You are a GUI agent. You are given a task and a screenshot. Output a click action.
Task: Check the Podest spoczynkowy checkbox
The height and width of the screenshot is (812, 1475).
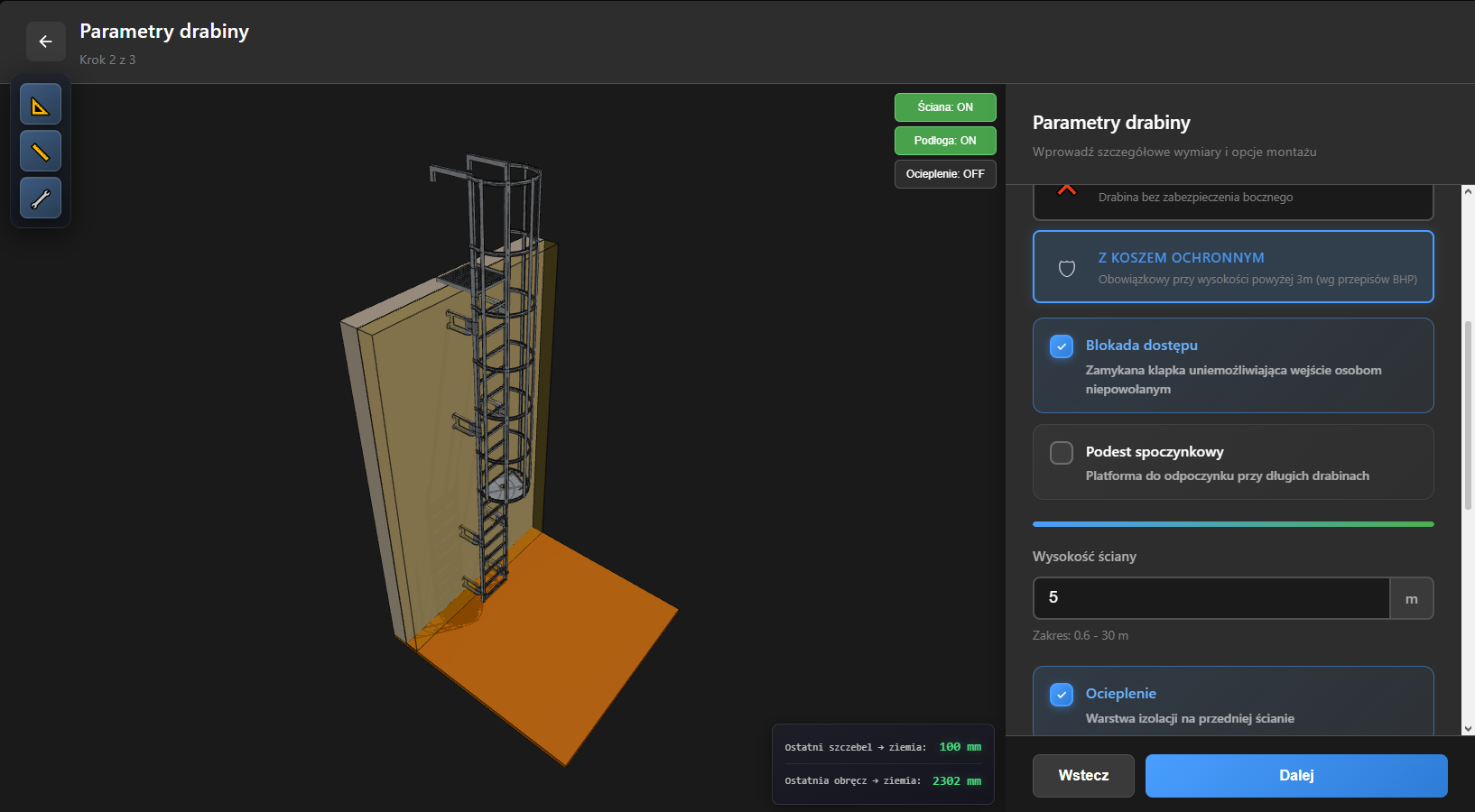(x=1062, y=453)
